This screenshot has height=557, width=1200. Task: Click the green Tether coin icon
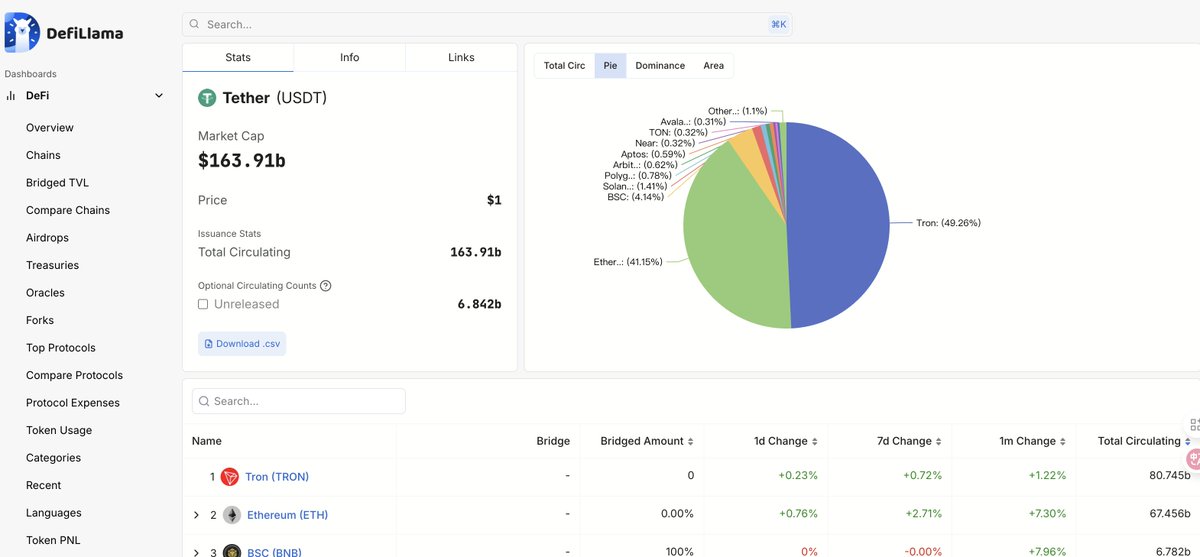point(207,98)
